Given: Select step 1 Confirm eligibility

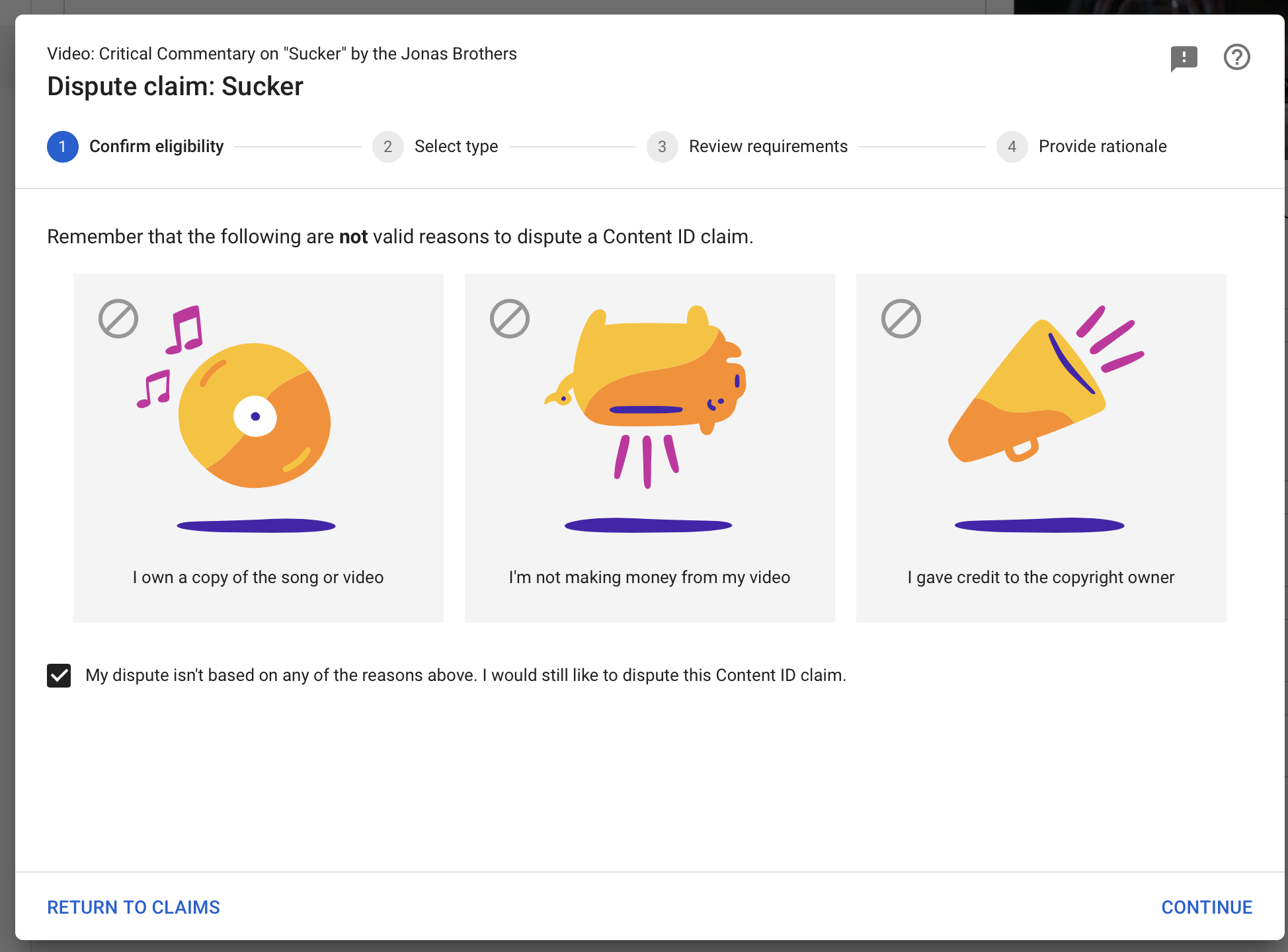Looking at the screenshot, I should pos(136,146).
